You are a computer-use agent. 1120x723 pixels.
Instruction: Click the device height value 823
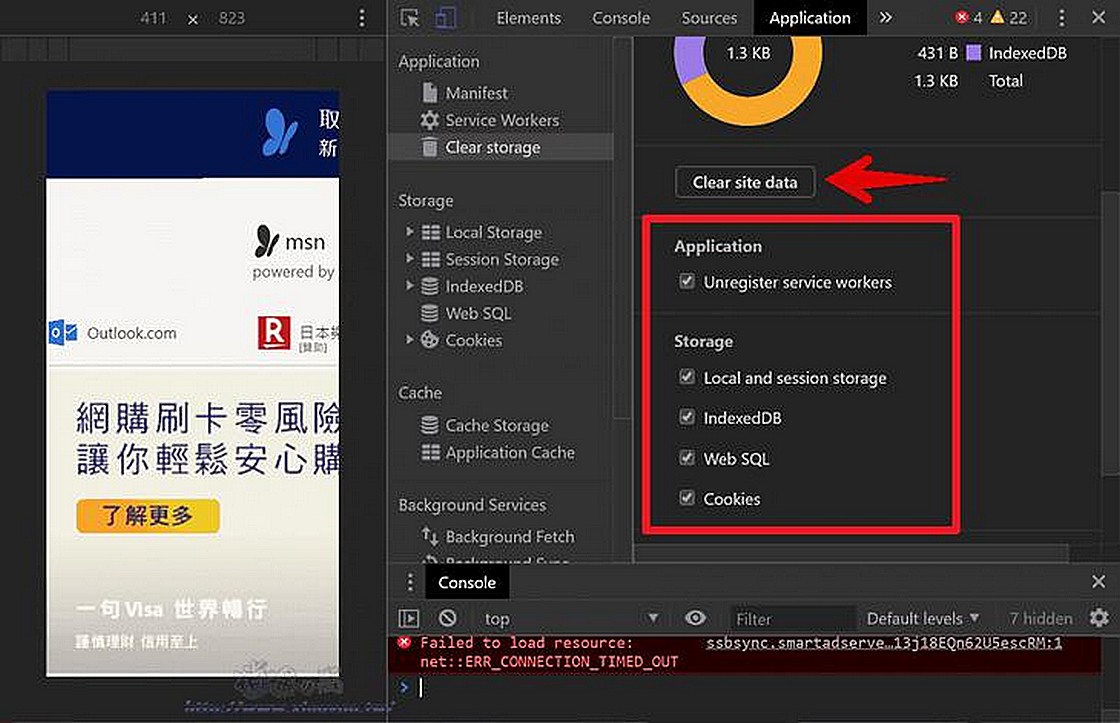click(x=231, y=18)
